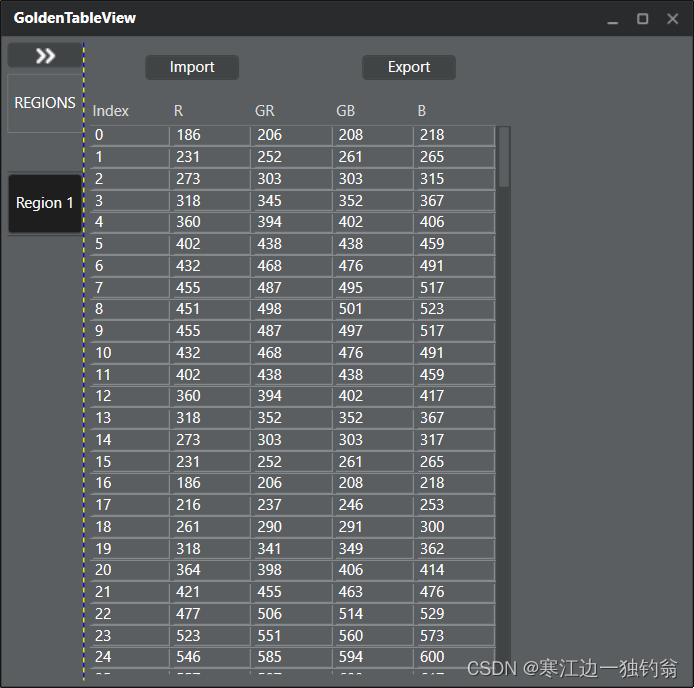
Task: Click the Index column header
Action: 111,111
